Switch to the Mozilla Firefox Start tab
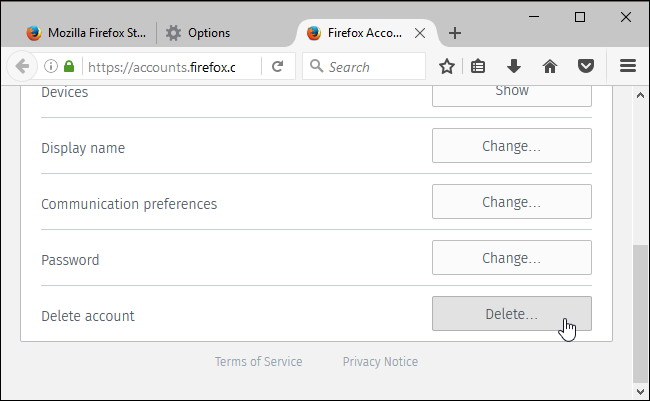Image resolution: width=650 pixels, height=401 pixels. click(85, 33)
